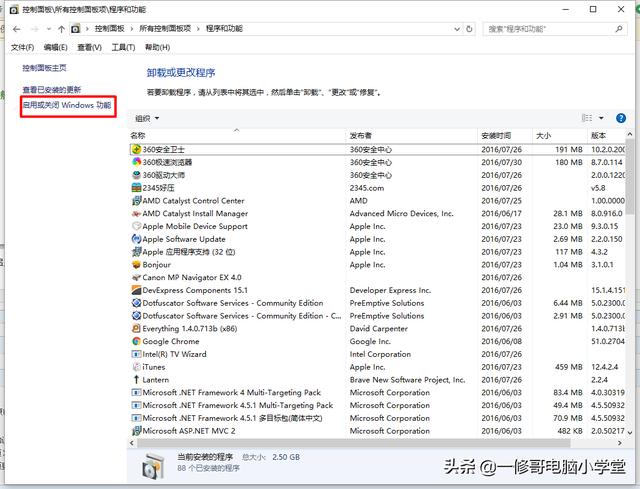Click Advanced Micro Devices, Inc. publisher
Screen dimensions: 640x489
401,213
